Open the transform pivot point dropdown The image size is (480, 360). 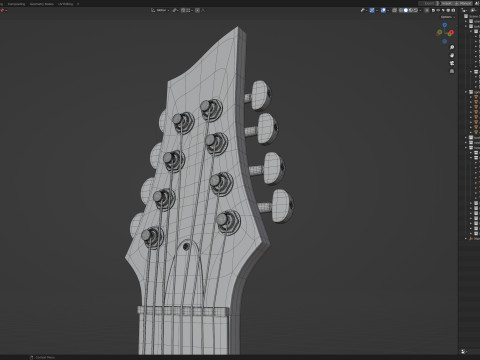coord(175,10)
